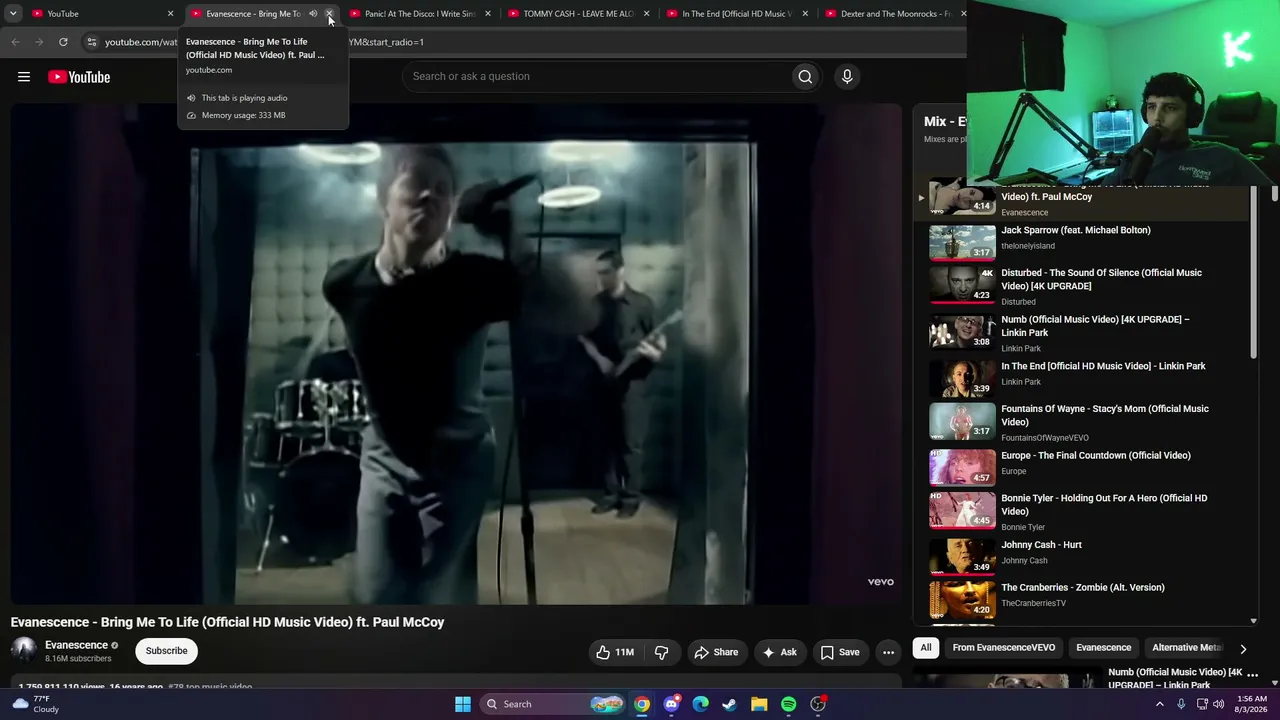Image resolution: width=1280 pixels, height=720 pixels.
Task: Click the video player to pause
Action: [456, 355]
